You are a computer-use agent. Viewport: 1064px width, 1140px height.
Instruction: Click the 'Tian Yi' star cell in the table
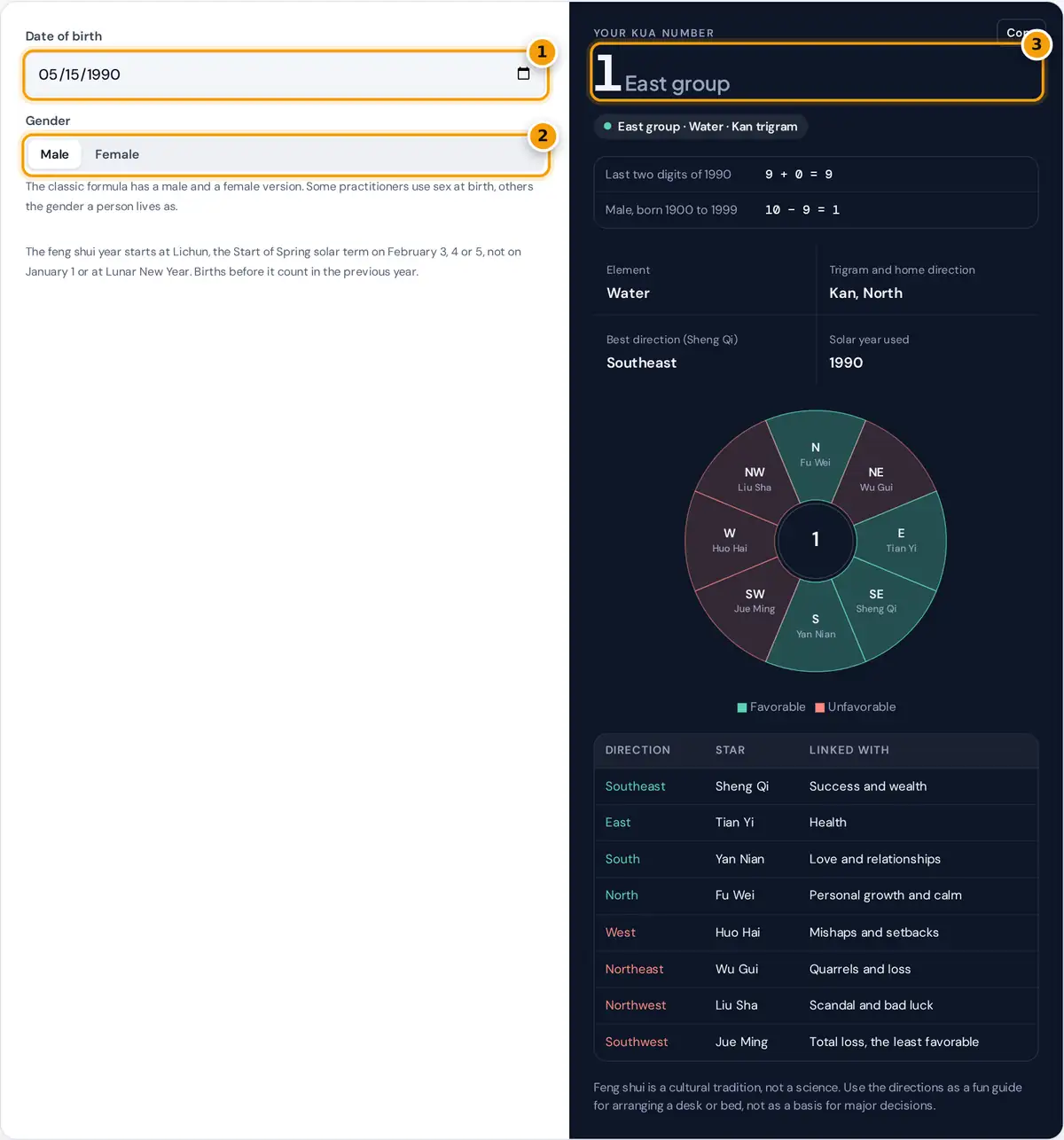point(735,823)
